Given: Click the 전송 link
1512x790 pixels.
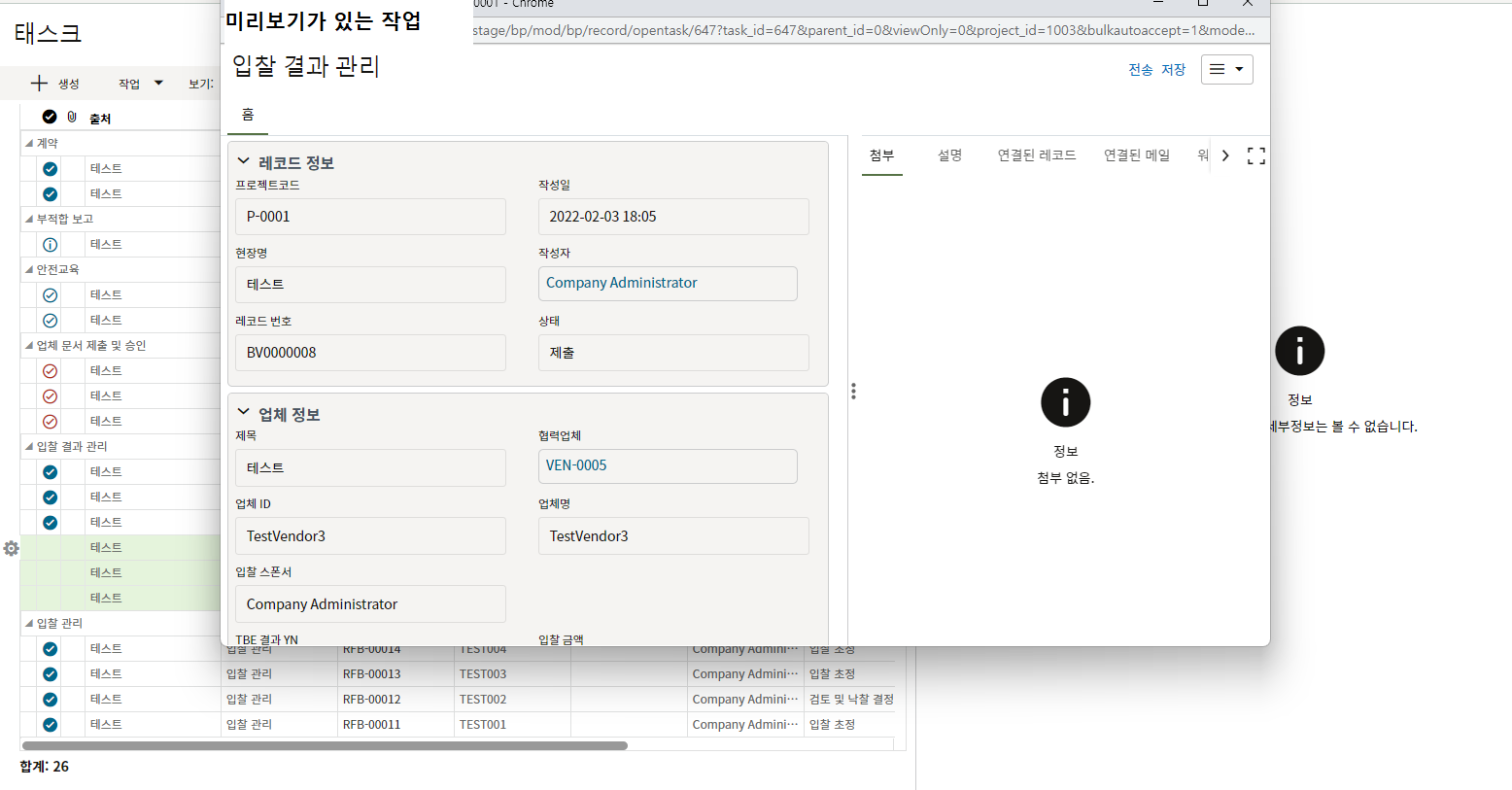Looking at the screenshot, I should [x=1140, y=70].
